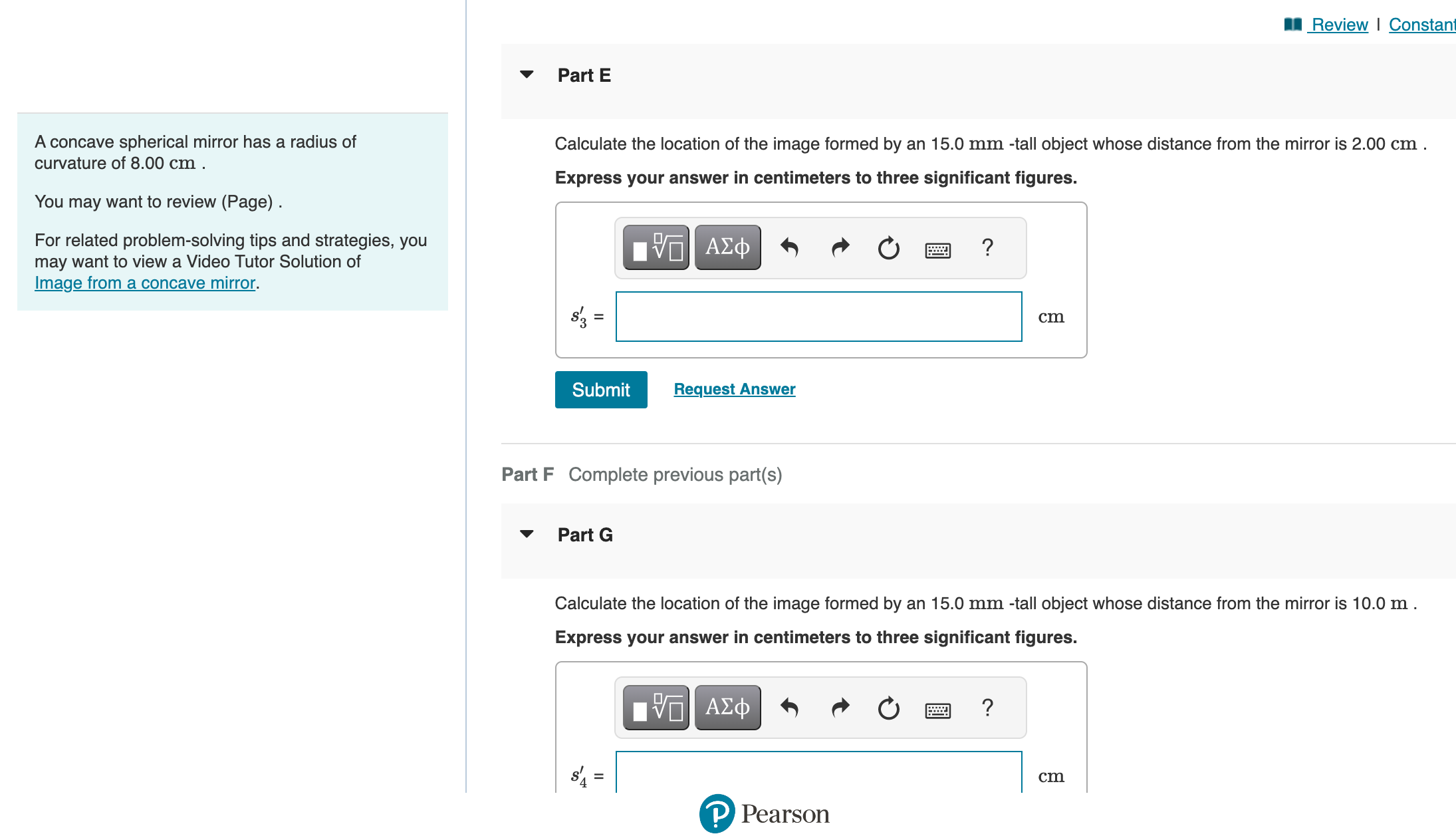
Task: Open the Request Answer link
Action: point(734,389)
